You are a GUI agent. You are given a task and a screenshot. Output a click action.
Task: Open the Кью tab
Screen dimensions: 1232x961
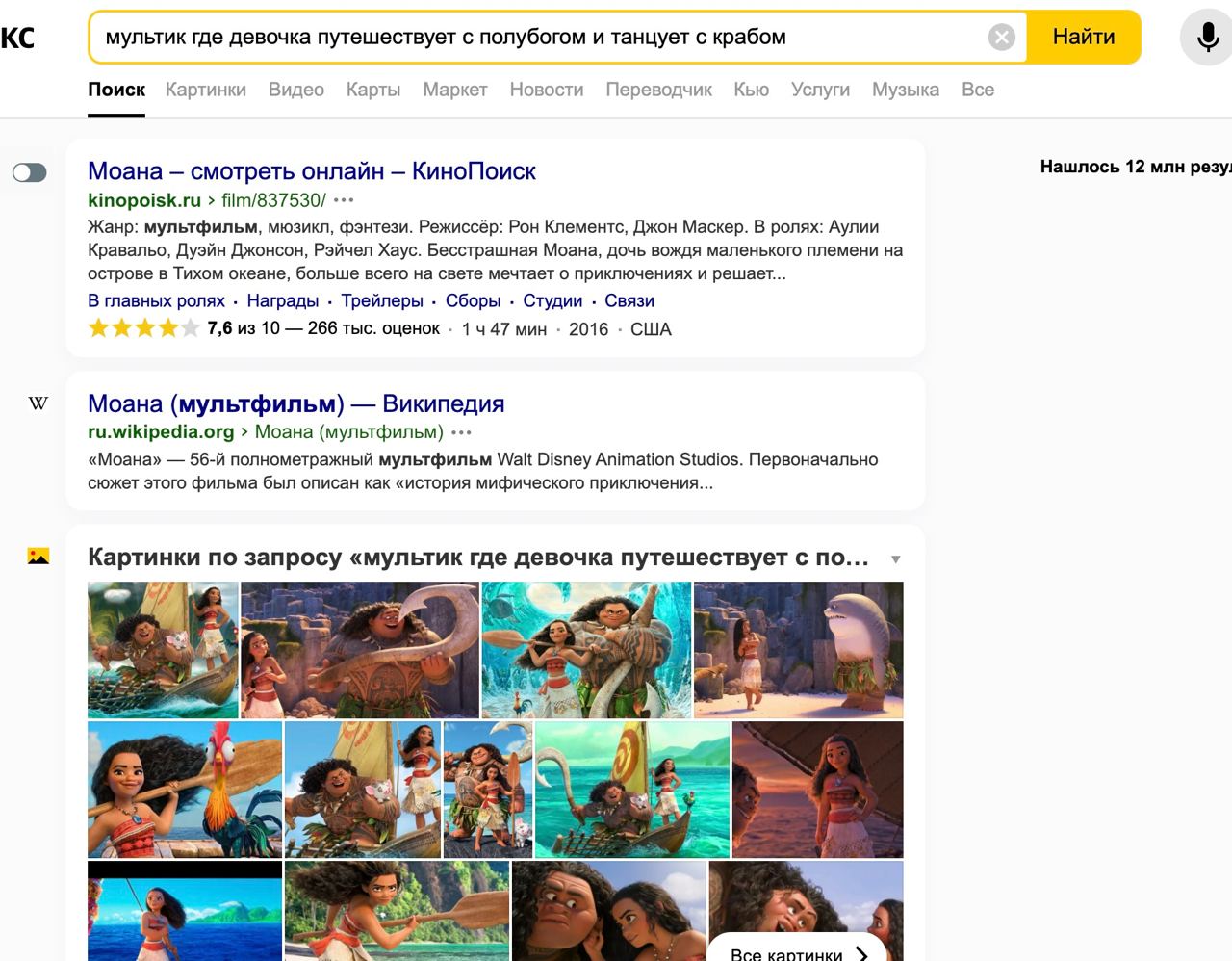(x=752, y=90)
